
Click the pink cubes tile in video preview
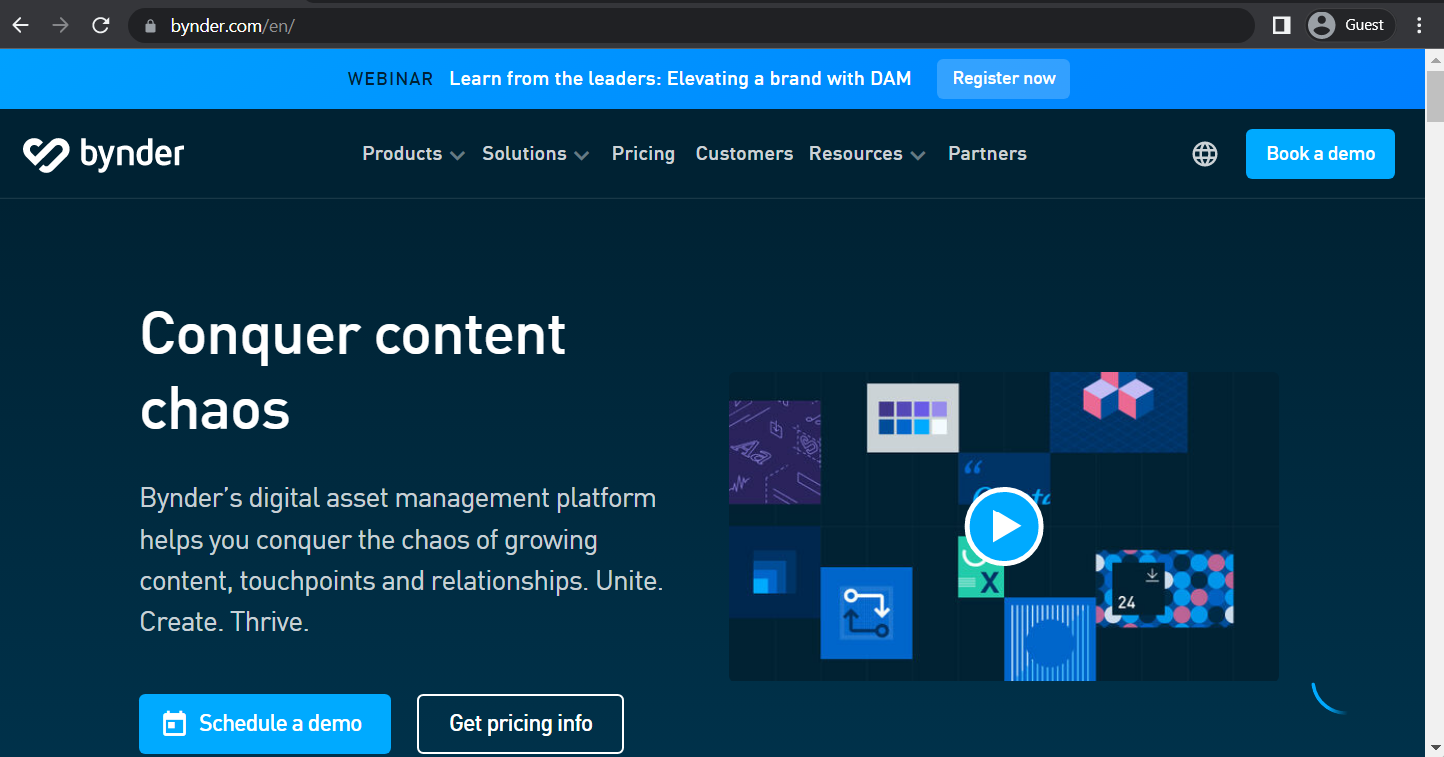(1119, 412)
